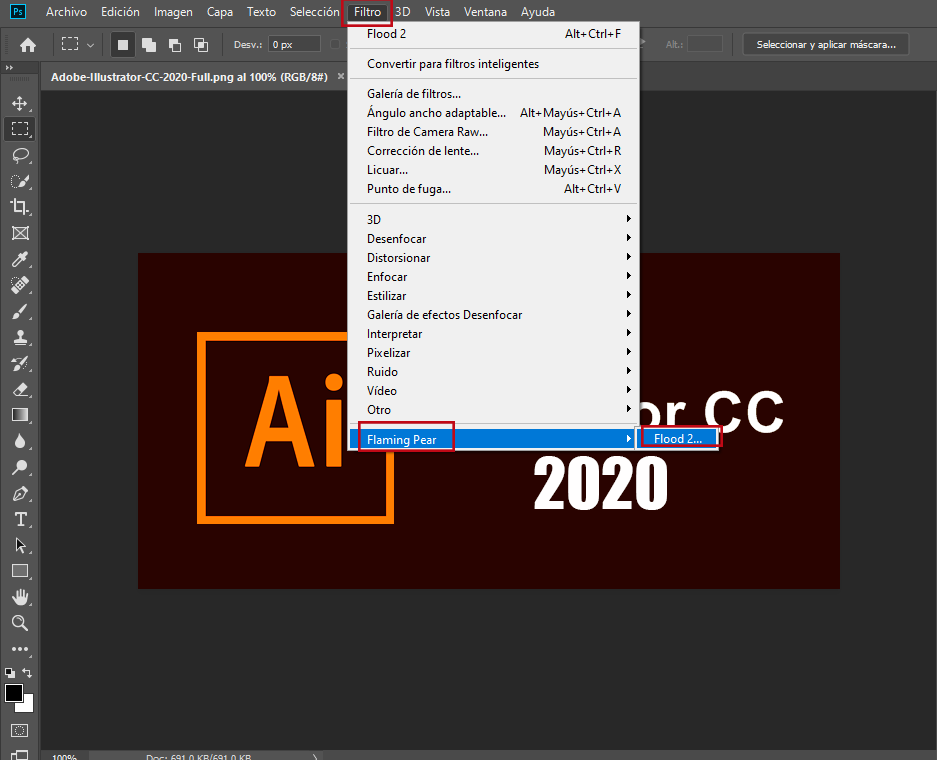
Task: Select the Move tool
Action: tap(20, 103)
